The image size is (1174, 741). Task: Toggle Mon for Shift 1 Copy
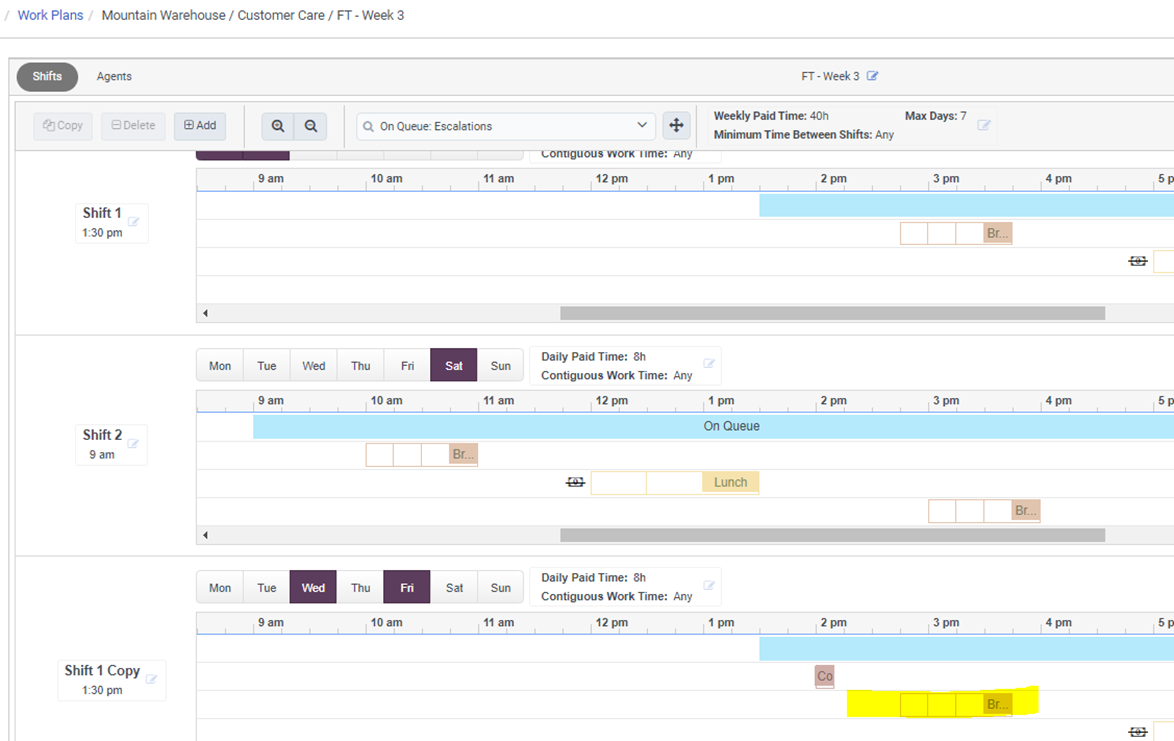pos(220,588)
